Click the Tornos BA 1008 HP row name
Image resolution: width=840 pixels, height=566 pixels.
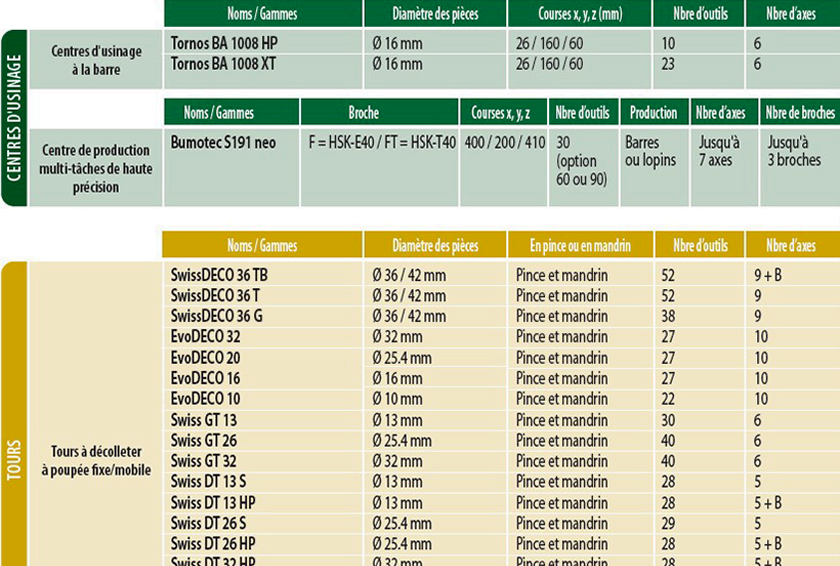click(x=224, y=43)
